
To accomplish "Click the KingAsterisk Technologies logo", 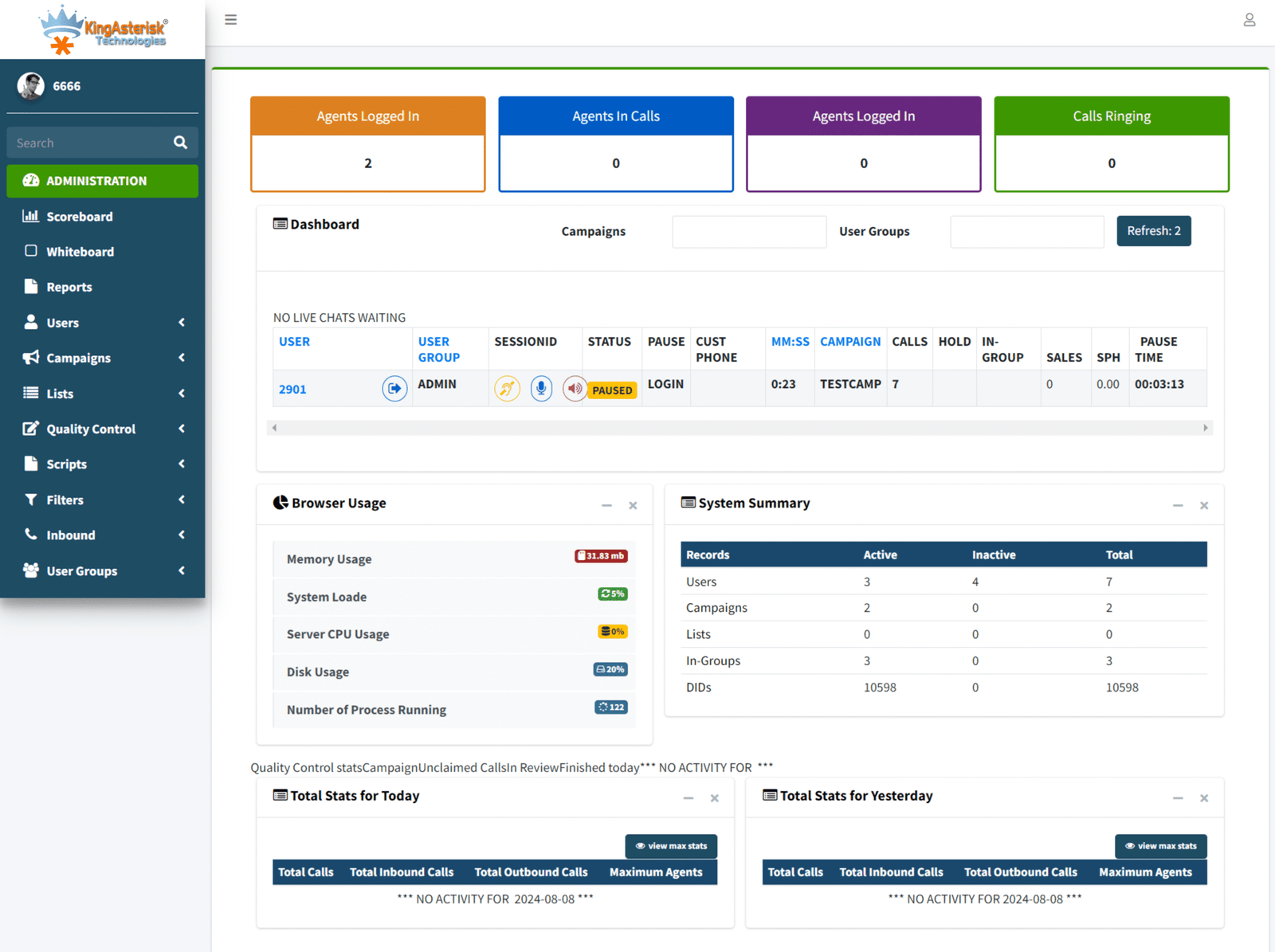I will pos(104,30).
